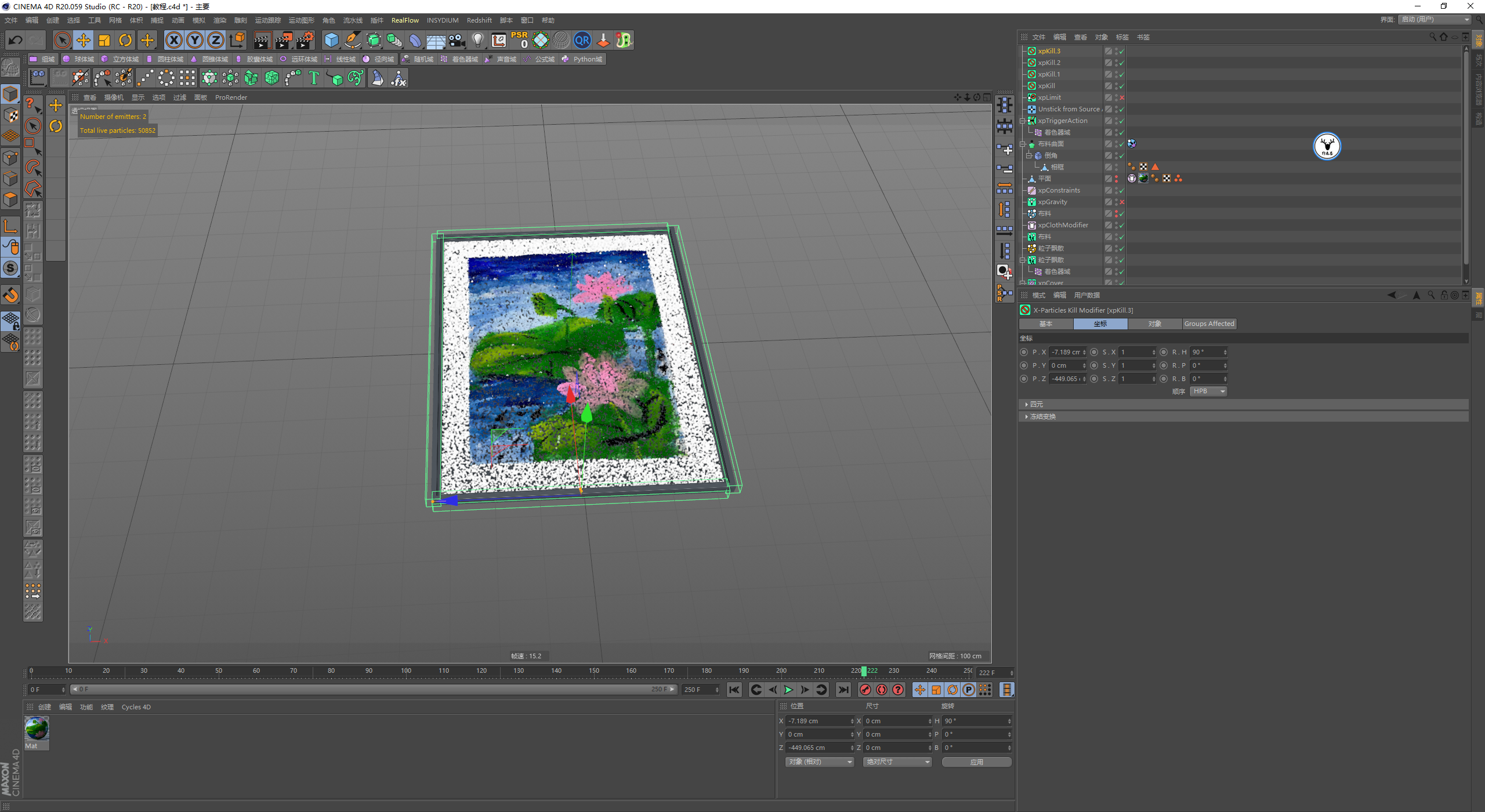Click the light bulb object icon
This screenshot has height=812, width=1485.
(x=477, y=40)
